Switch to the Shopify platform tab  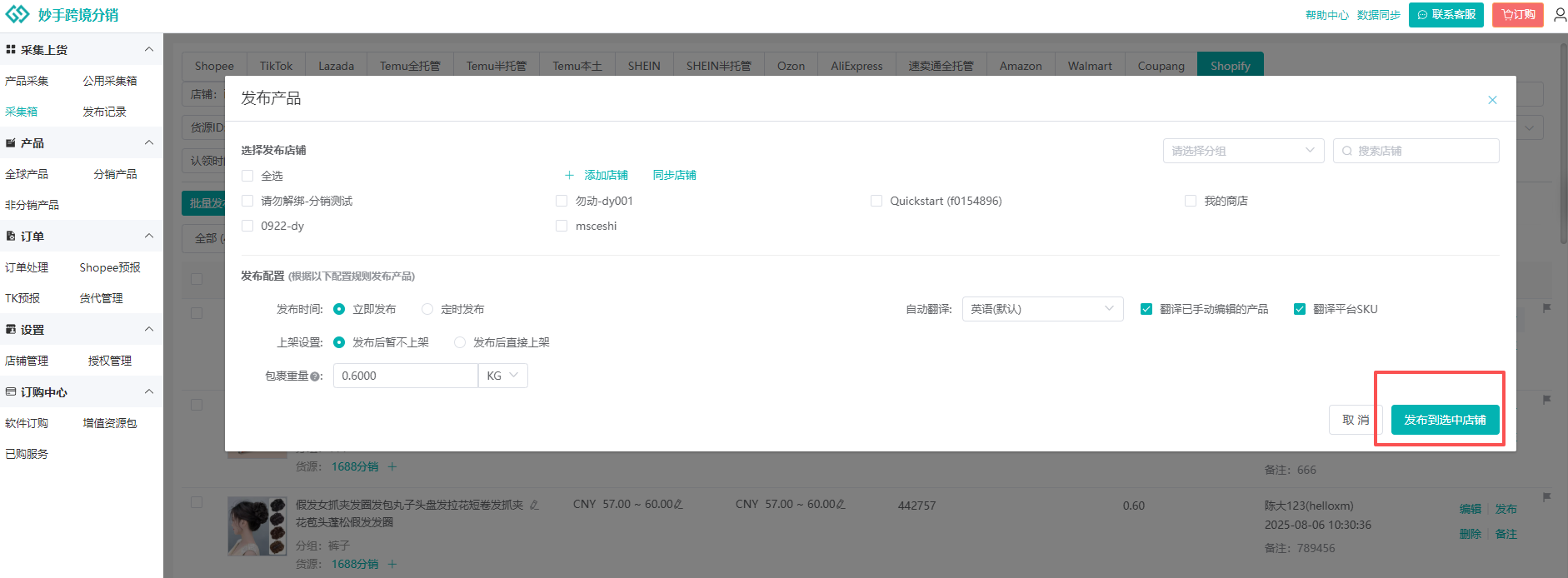[x=1231, y=65]
